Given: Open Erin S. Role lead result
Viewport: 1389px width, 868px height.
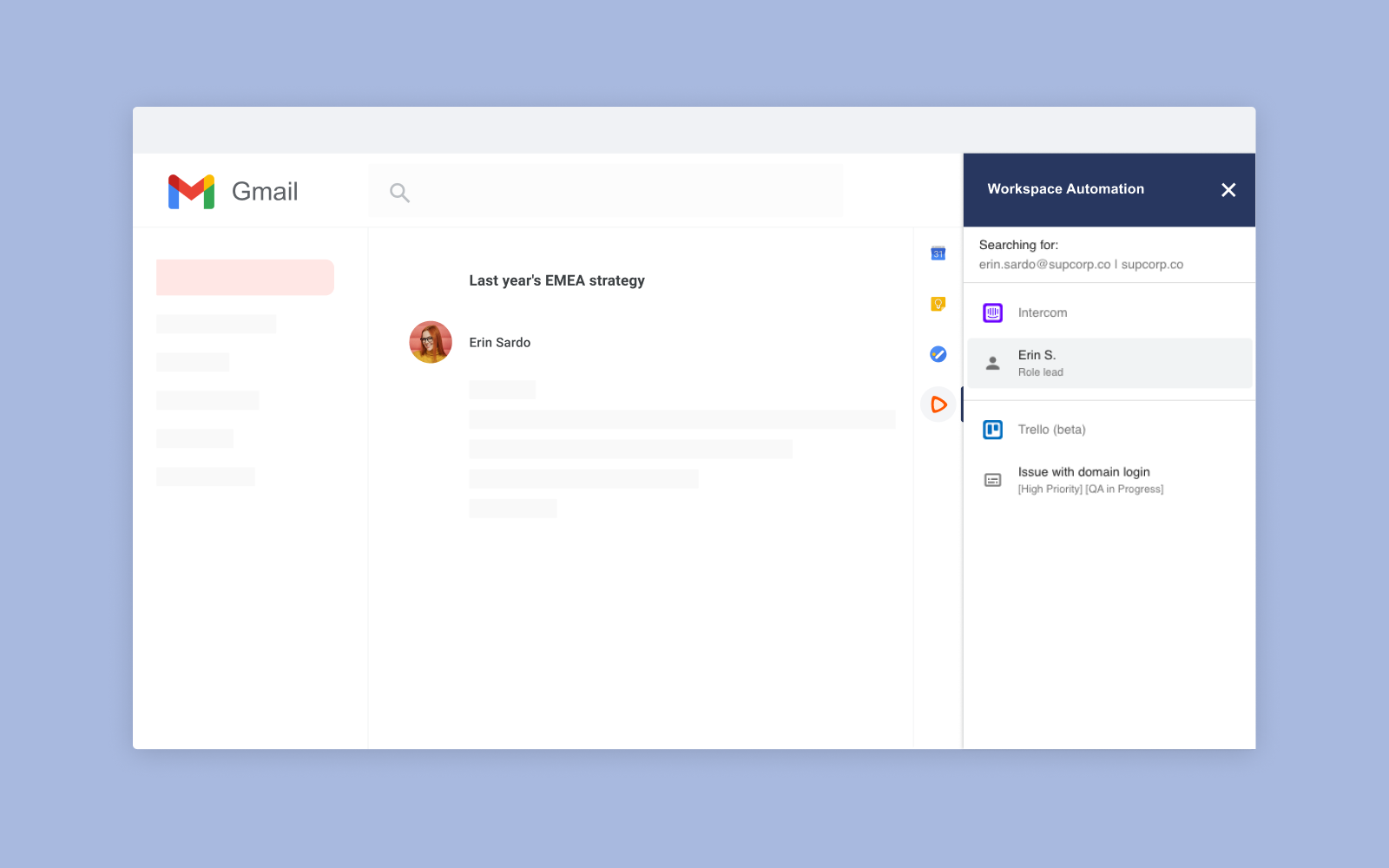Looking at the screenshot, I should coord(1109,363).
